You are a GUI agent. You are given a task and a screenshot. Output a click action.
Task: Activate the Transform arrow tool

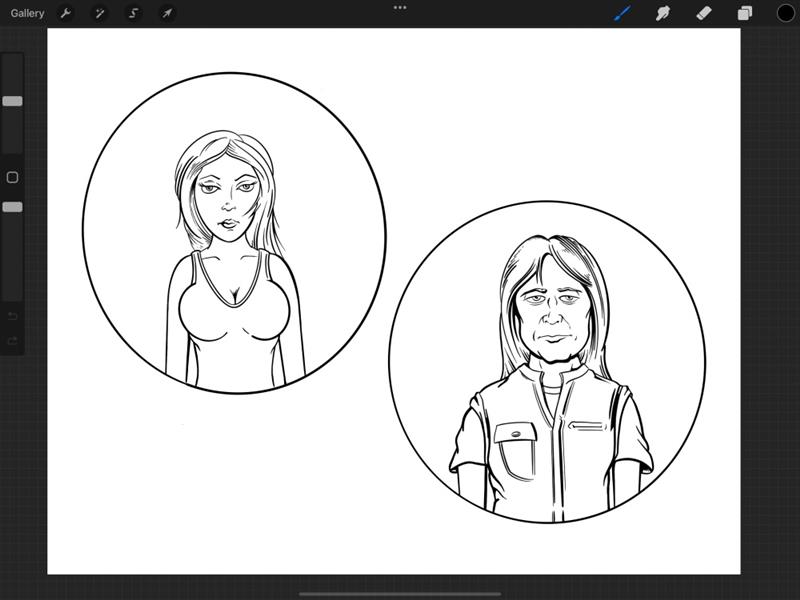[x=167, y=13]
